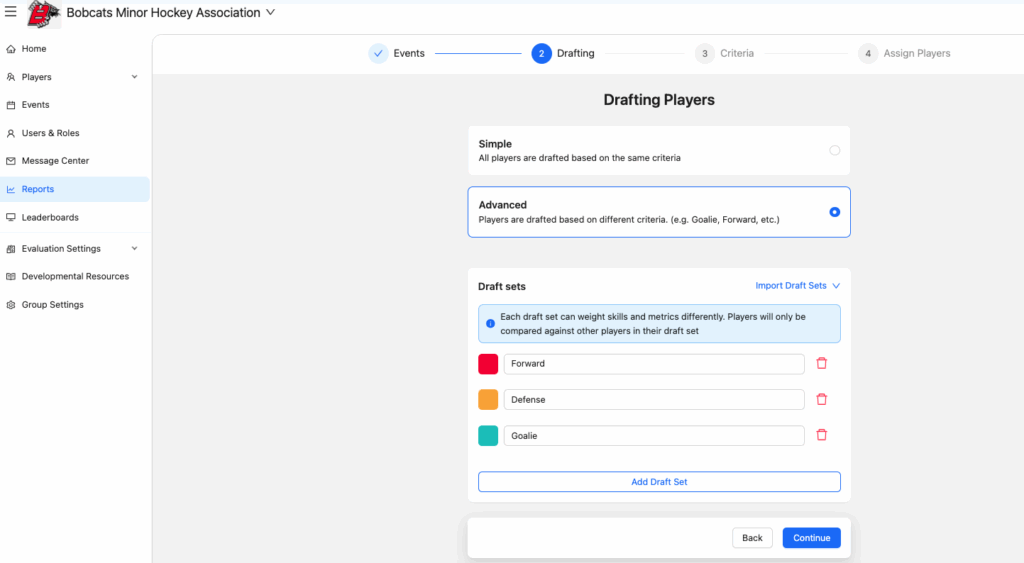This screenshot has width=1024, height=563.
Task: Jump to the Events step
Action: coord(397,54)
